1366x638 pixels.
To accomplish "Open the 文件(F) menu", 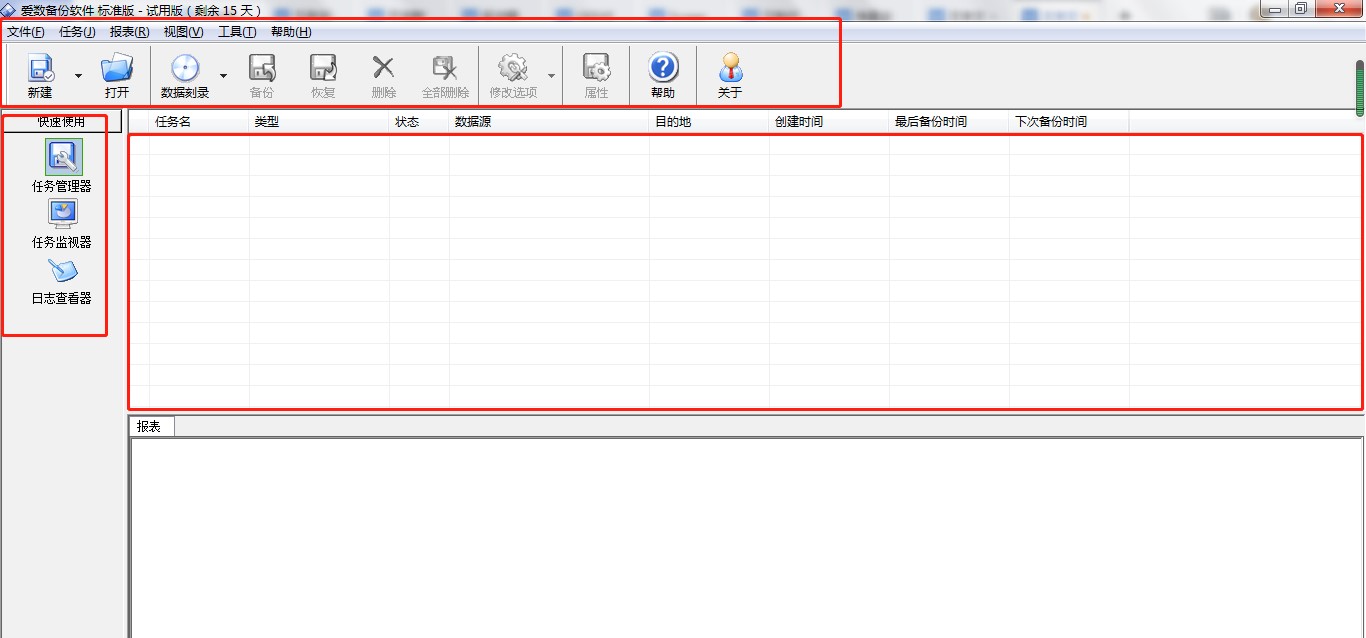I will (x=26, y=32).
